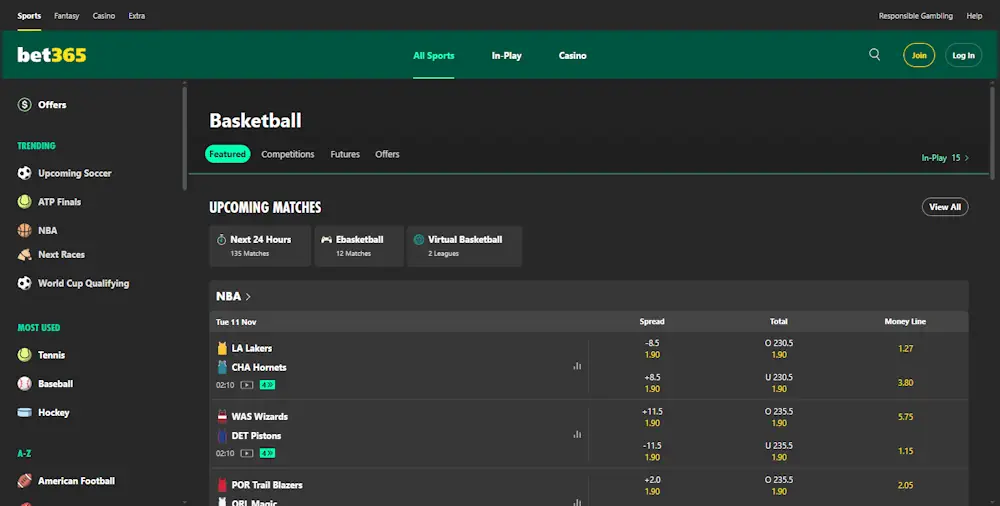Select Over 230.5 total odds
This screenshot has height=506, width=1000.
[x=779, y=349]
